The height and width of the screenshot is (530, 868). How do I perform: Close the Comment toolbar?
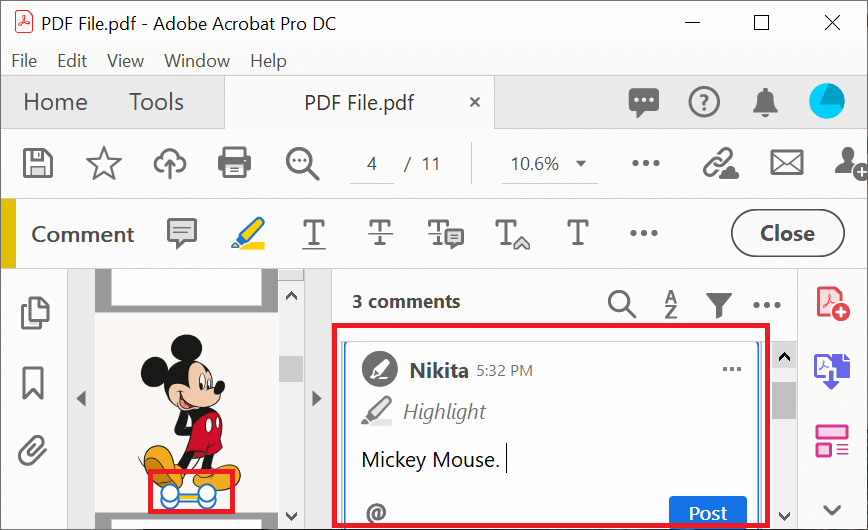[x=787, y=234]
